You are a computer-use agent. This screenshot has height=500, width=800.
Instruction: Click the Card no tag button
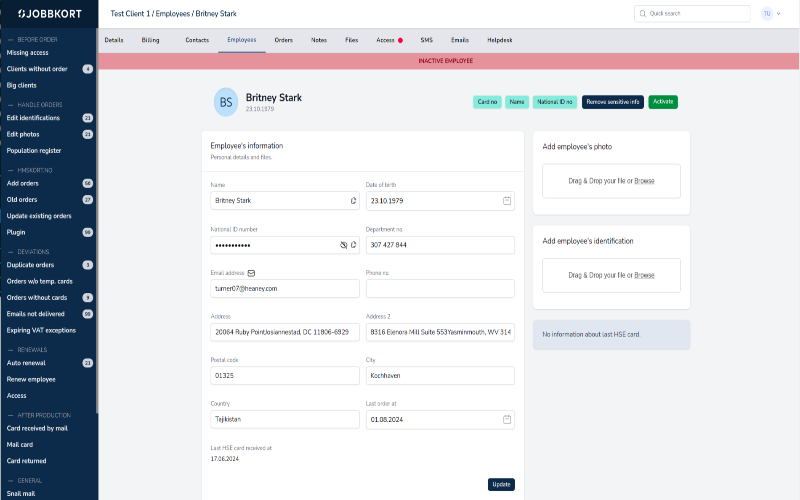click(x=487, y=102)
